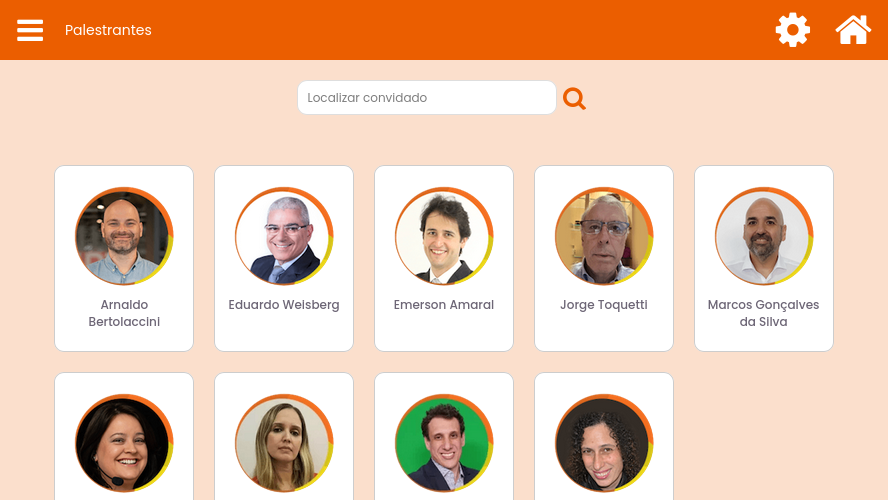Open Arnaldo Bertolaccini's profile photo
Image resolution: width=888 pixels, height=500 pixels.
coord(124,236)
